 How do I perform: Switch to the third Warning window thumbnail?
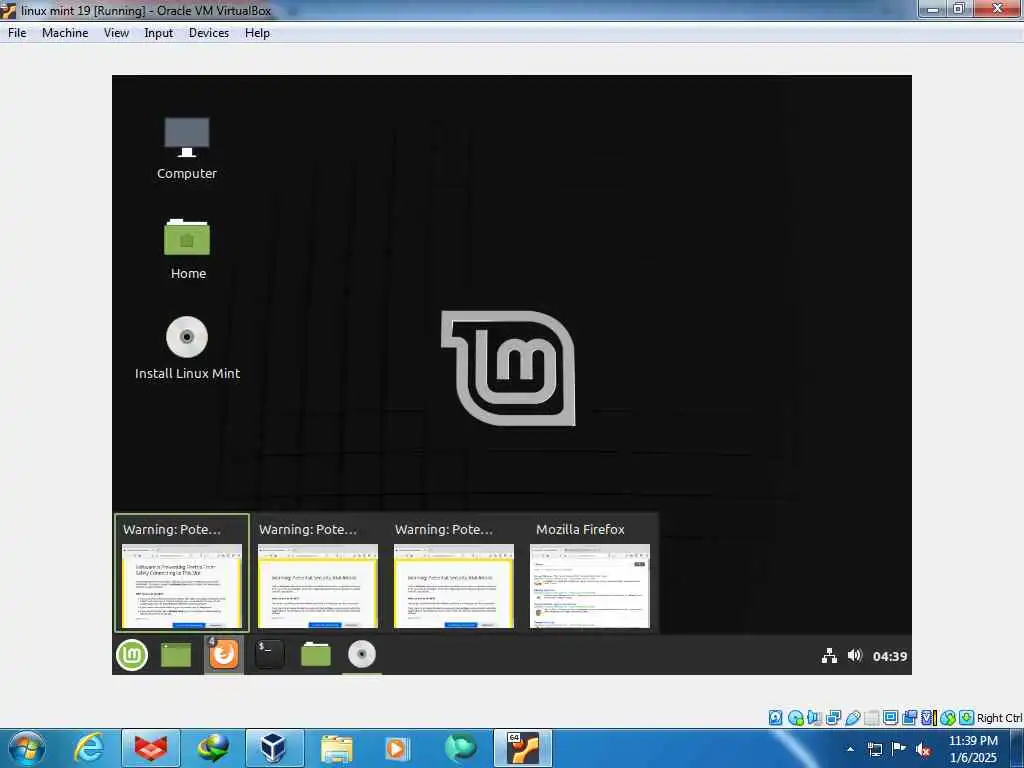click(x=453, y=575)
